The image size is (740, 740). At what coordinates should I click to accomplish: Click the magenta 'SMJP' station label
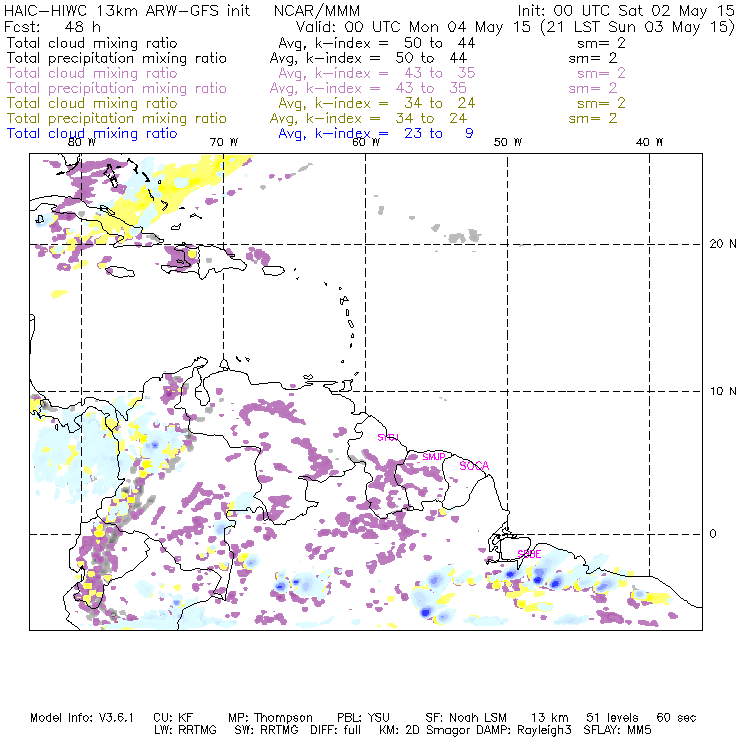pos(434,456)
